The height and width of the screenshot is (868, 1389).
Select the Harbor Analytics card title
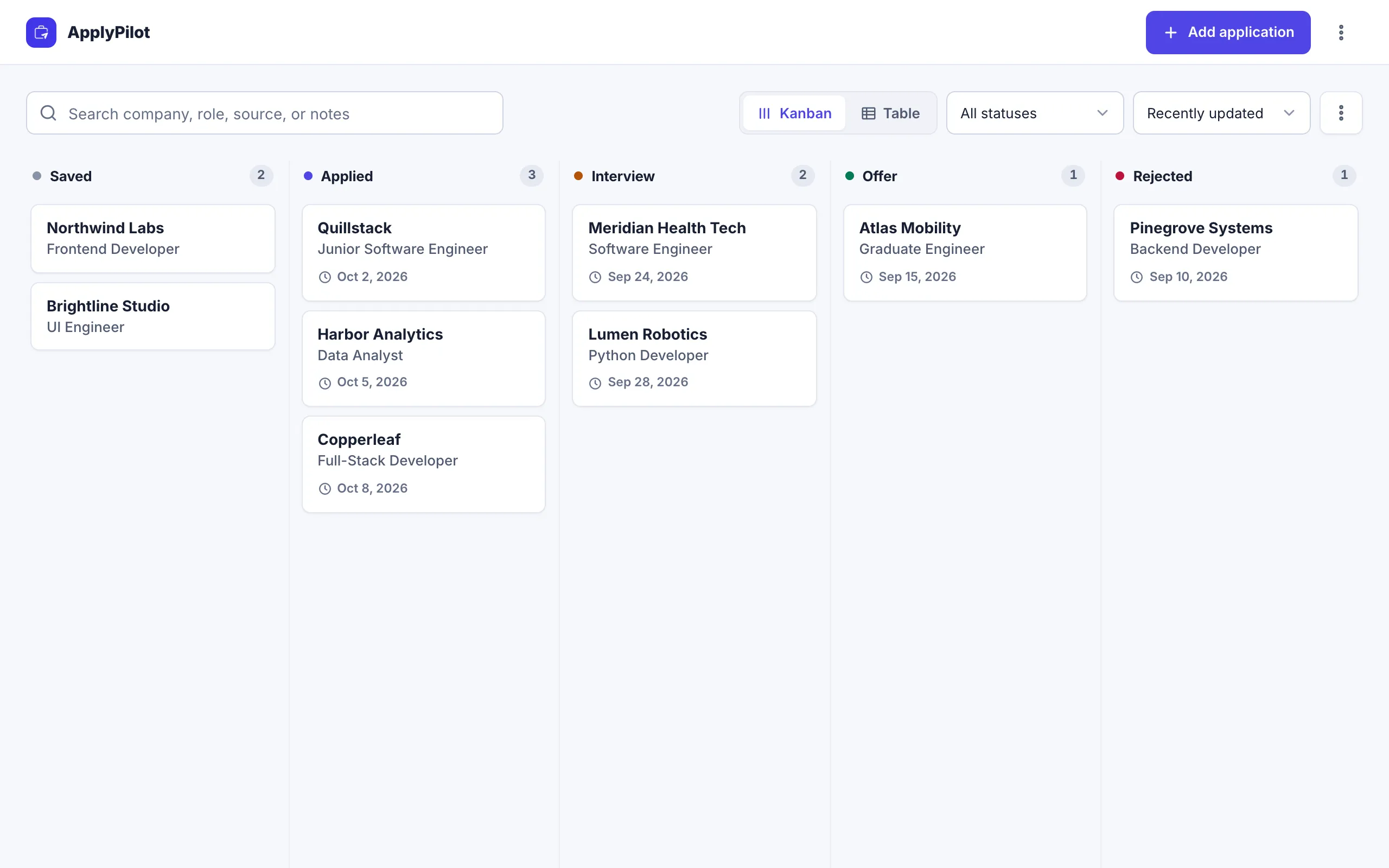point(380,334)
